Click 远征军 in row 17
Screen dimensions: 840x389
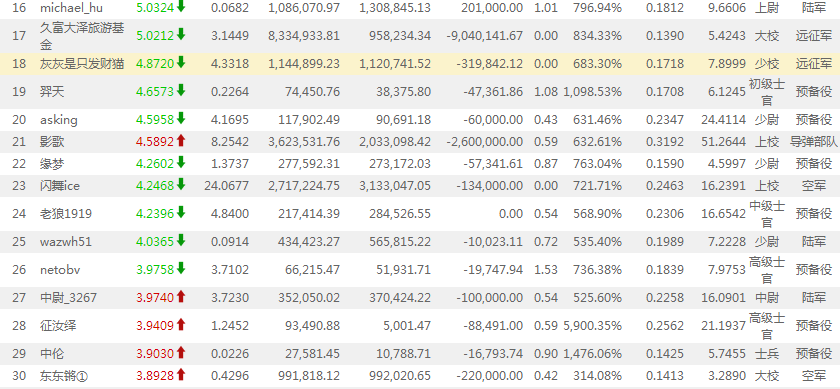[814, 36]
